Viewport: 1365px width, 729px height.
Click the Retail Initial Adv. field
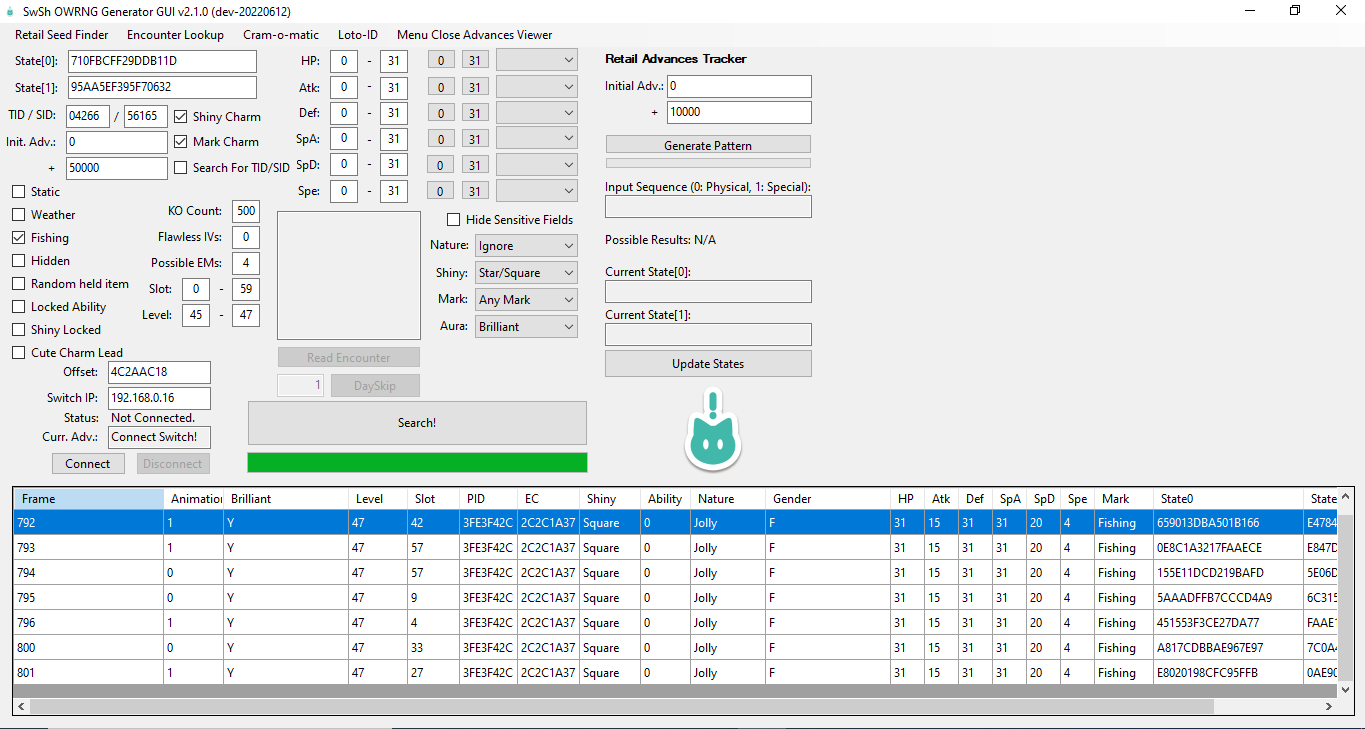pyautogui.click(x=739, y=86)
